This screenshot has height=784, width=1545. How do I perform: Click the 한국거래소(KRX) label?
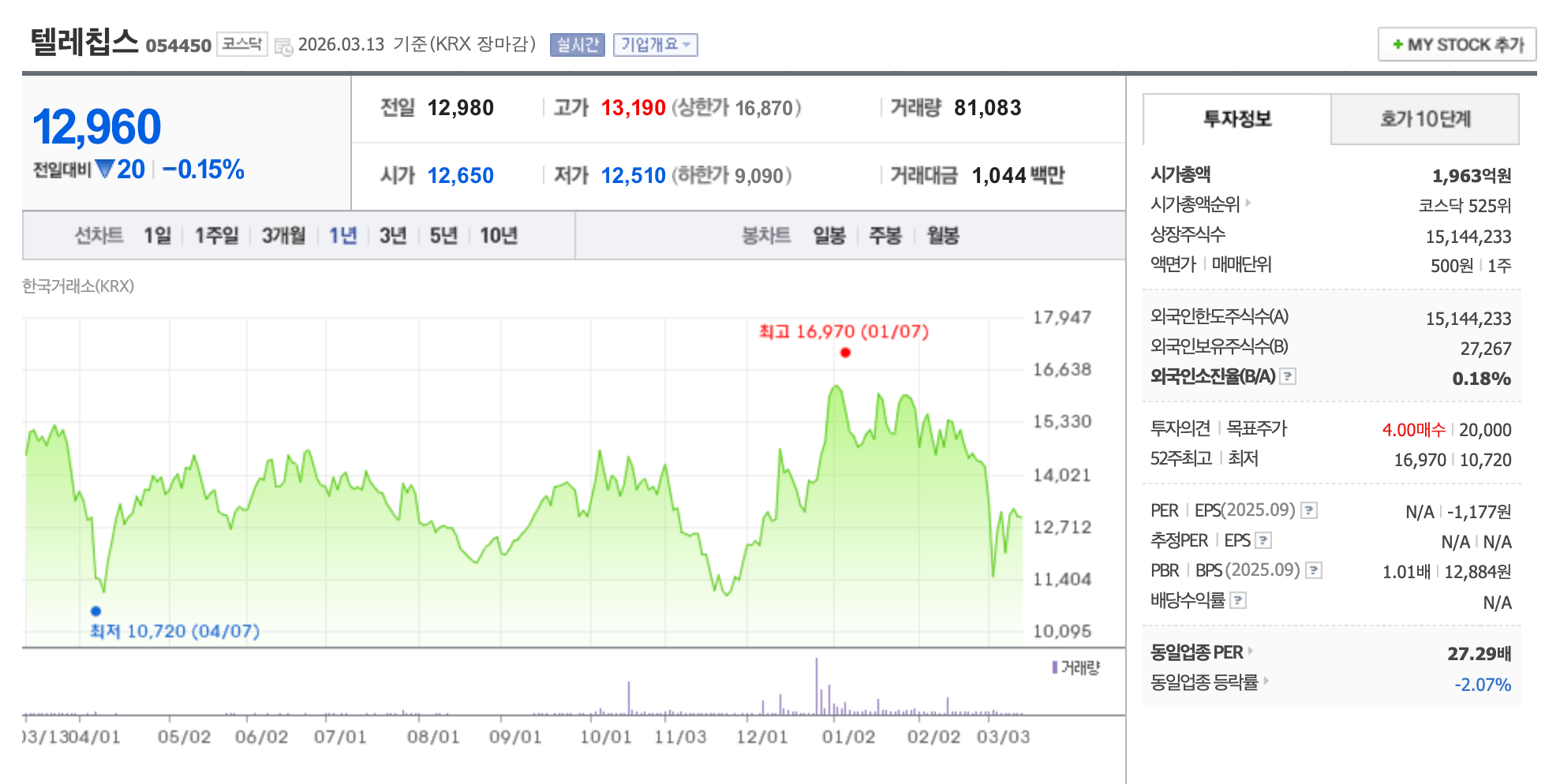click(78, 286)
